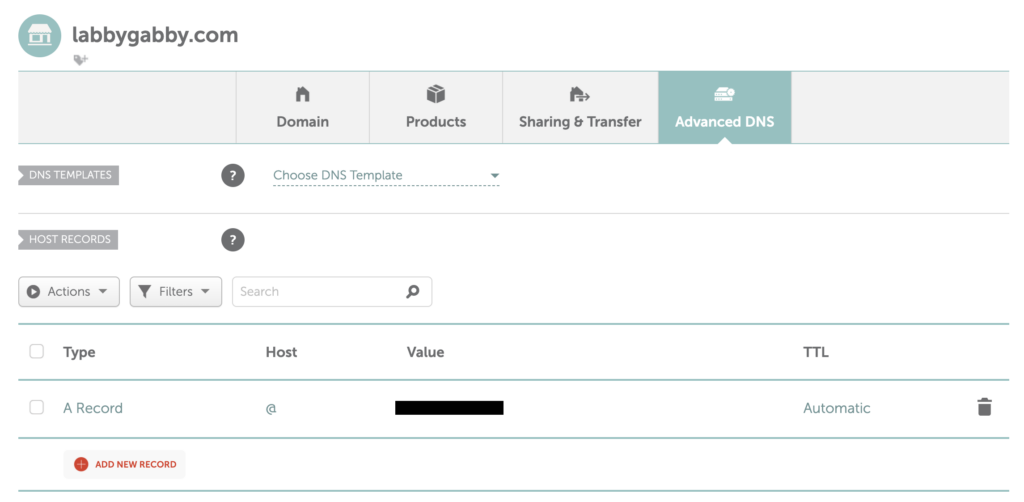Click the red plus icon of Add New Record
1024x502 pixels.
coord(81,464)
